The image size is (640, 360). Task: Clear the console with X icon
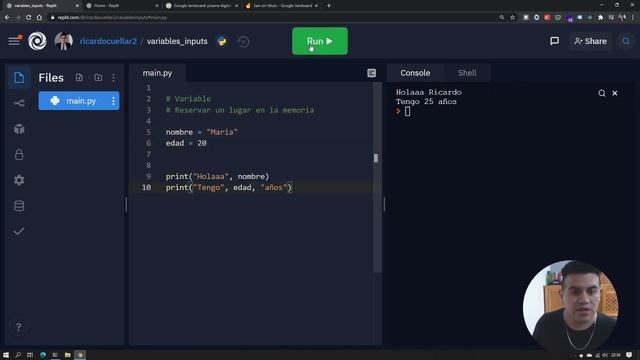click(615, 93)
